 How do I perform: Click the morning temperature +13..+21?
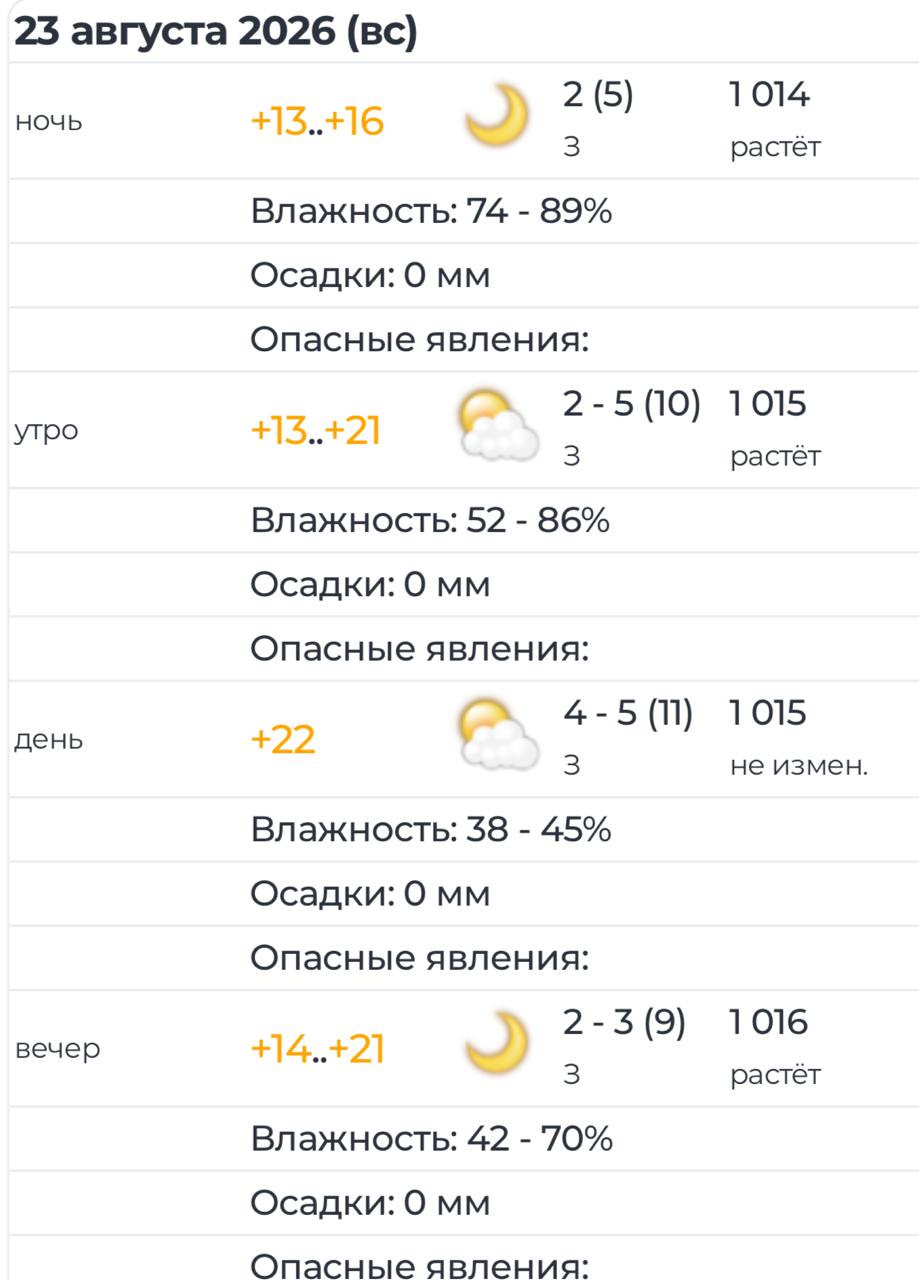pyautogui.click(x=315, y=432)
